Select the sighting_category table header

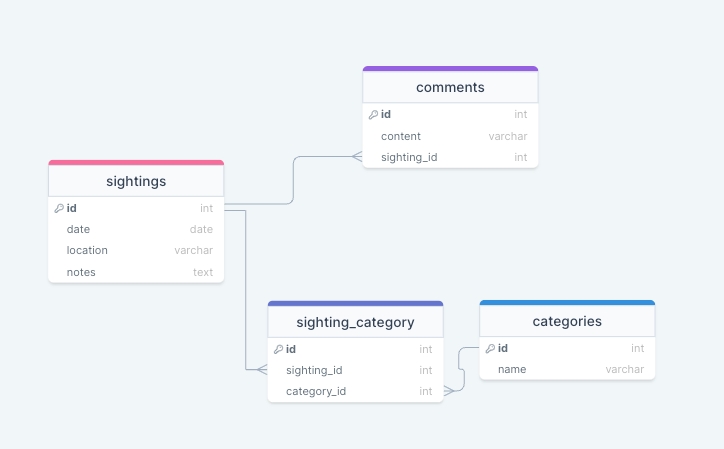point(355,322)
